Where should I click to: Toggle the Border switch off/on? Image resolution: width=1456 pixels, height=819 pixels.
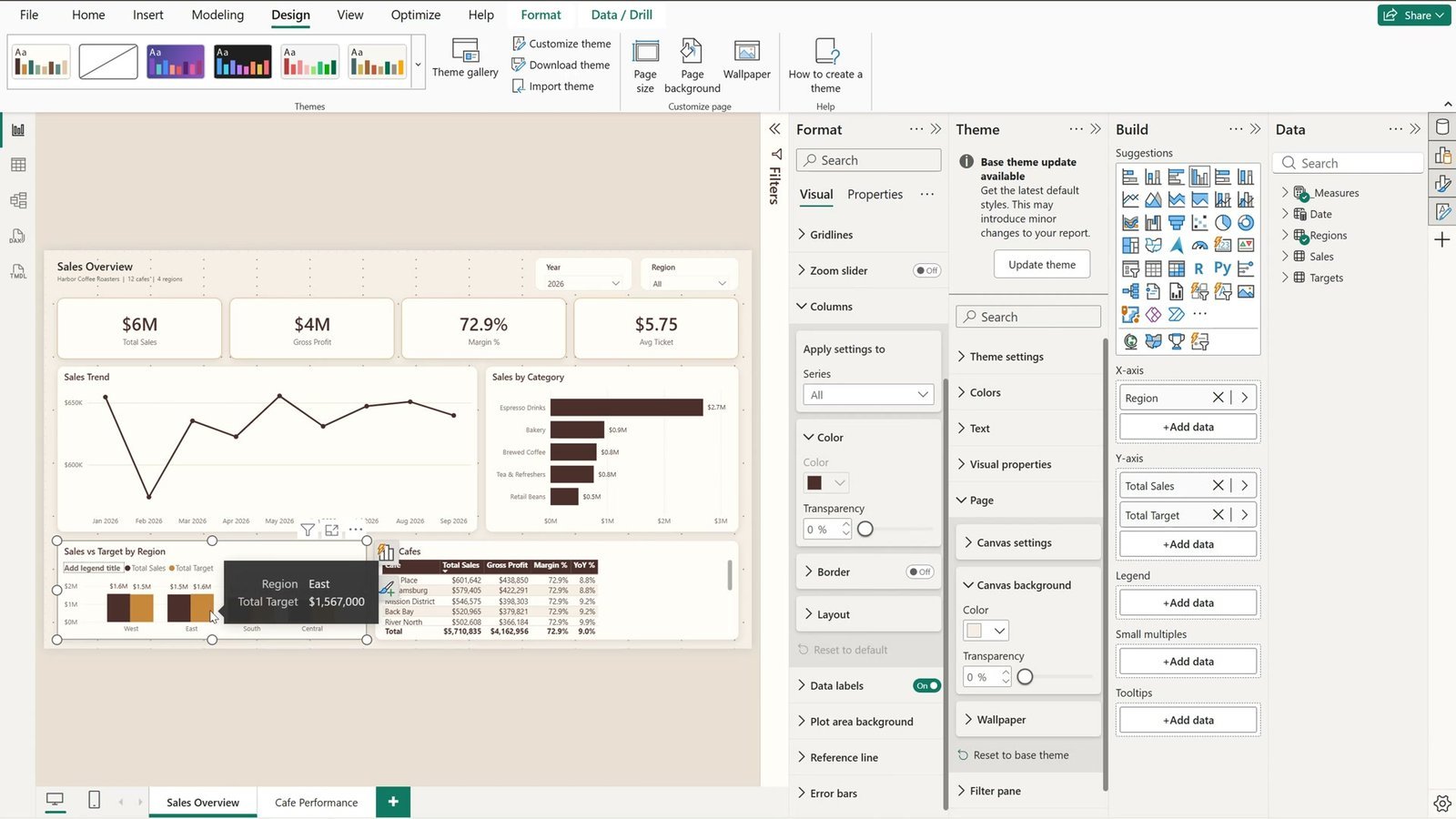[920, 571]
